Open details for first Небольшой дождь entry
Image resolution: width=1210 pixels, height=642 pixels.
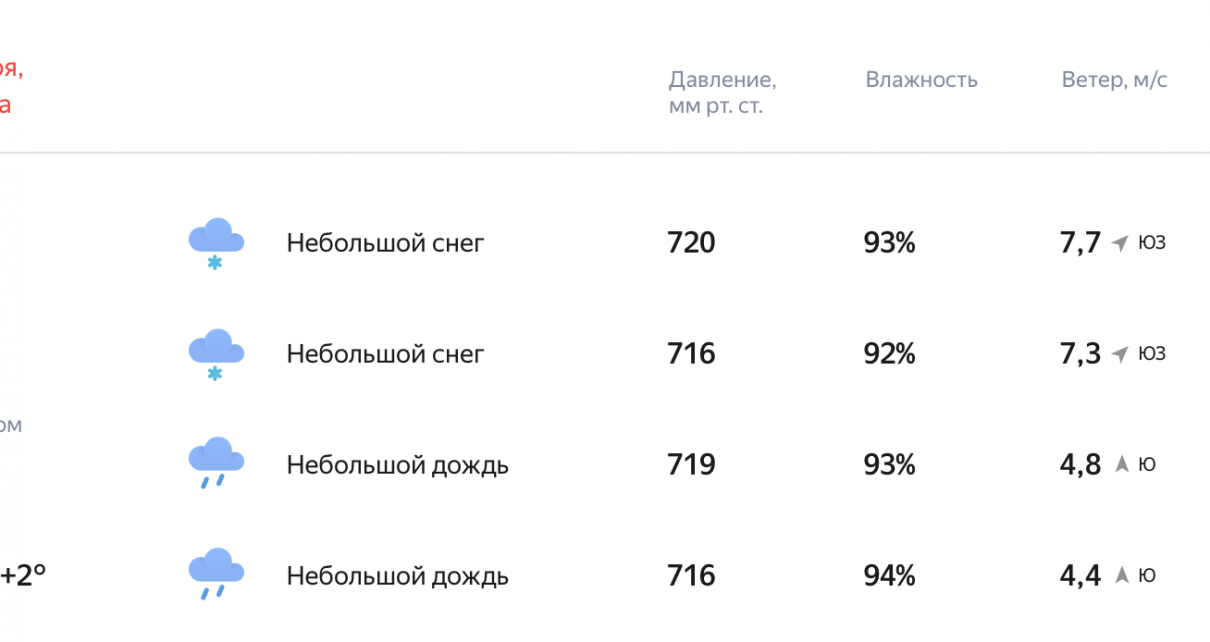pyautogui.click(x=397, y=464)
